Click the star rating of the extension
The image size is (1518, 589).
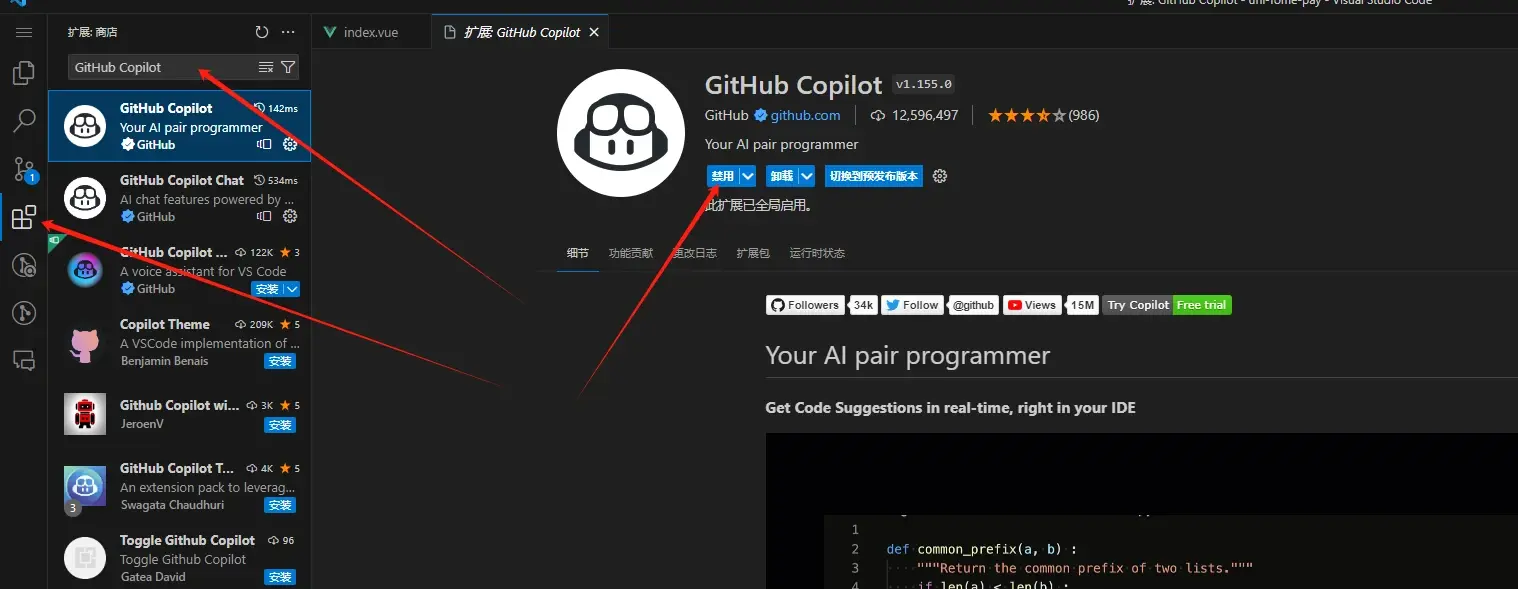[x=1027, y=115]
